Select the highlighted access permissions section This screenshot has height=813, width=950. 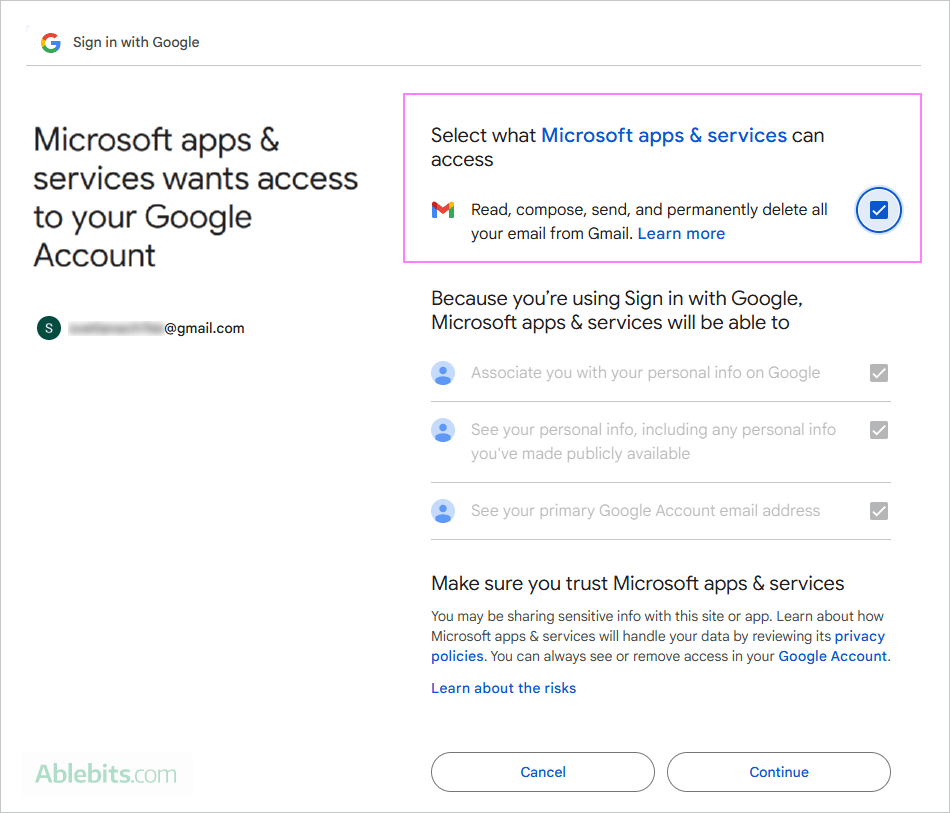pos(662,178)
